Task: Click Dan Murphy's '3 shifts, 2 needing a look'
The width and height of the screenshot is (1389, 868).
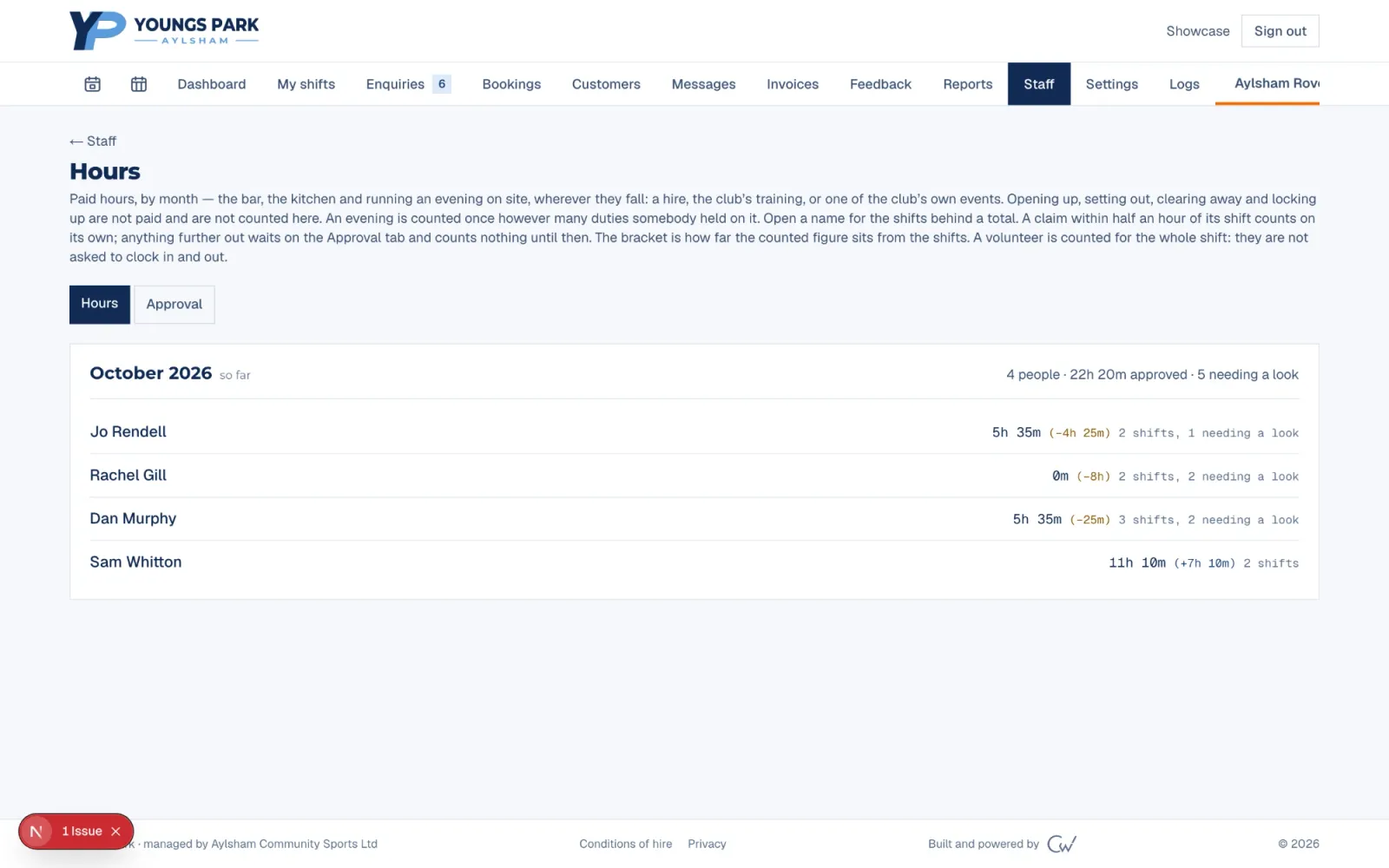Action: click(x=1208, y=519)
